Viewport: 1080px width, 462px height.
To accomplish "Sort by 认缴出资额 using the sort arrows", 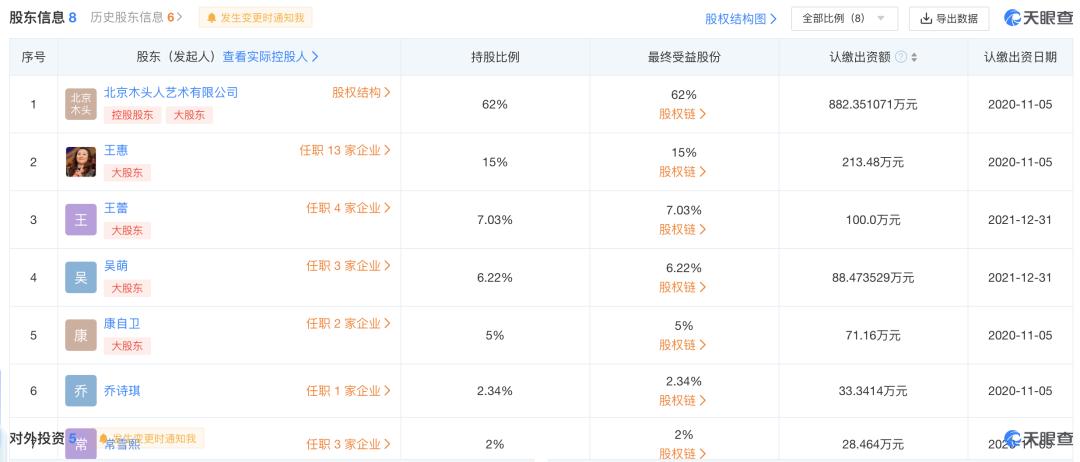I will click(914, 57).
